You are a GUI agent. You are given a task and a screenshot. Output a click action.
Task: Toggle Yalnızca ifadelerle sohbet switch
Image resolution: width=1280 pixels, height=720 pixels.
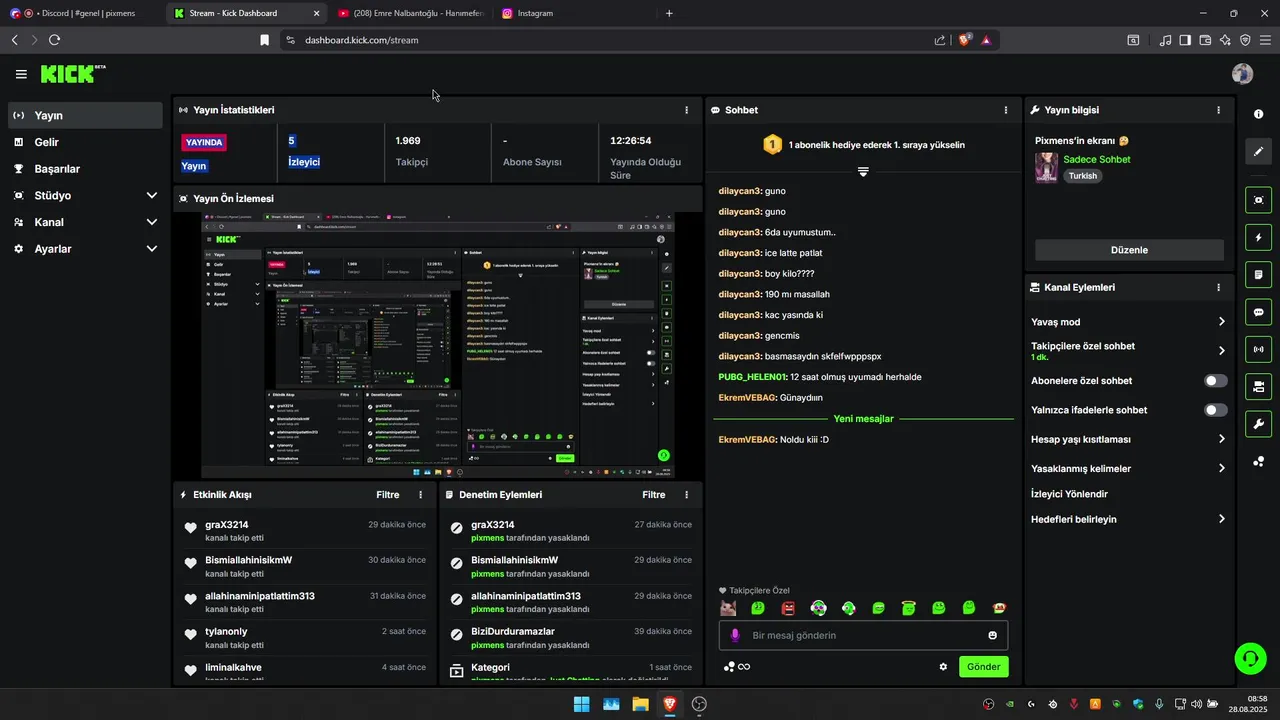coord(1215,410)
